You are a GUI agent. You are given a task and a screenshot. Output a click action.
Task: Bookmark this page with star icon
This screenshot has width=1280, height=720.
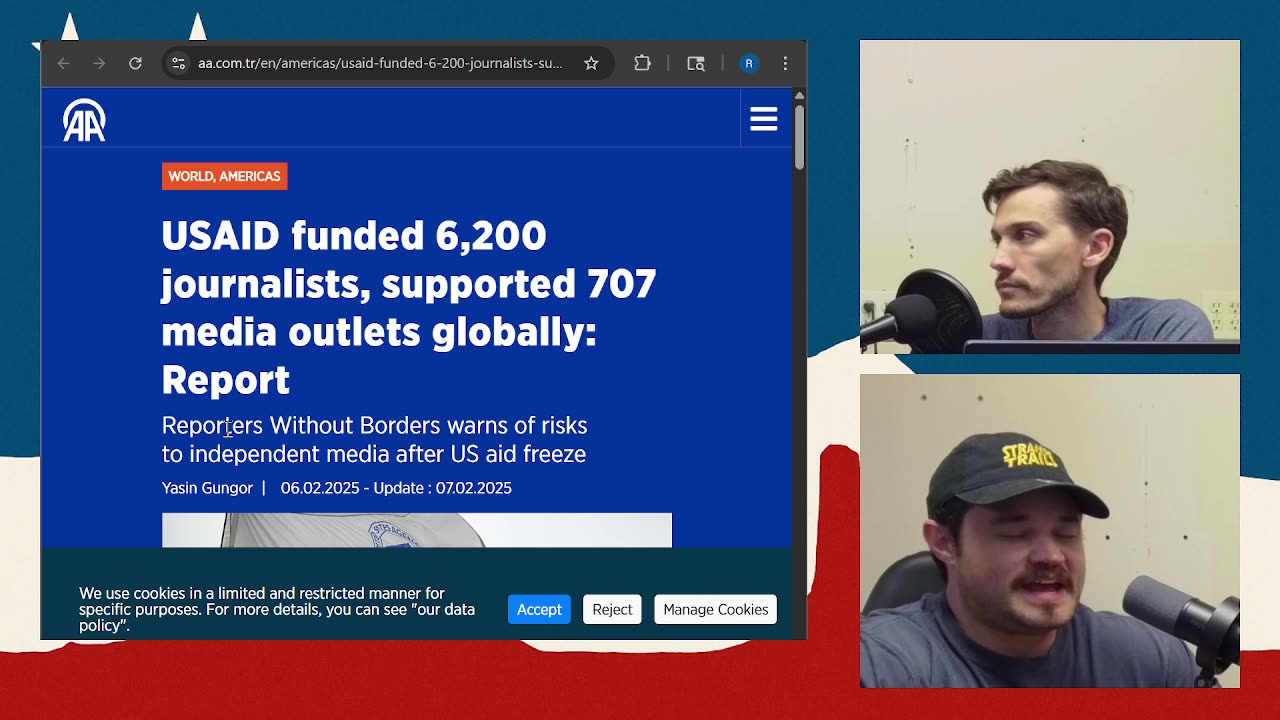[x=591, y=63]
